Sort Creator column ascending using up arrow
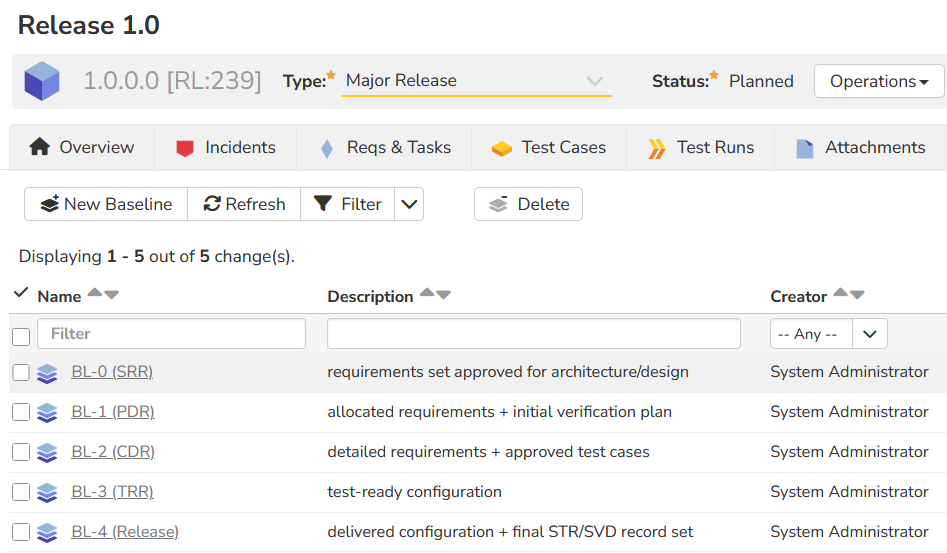947x553 pixels. [841, 294]
